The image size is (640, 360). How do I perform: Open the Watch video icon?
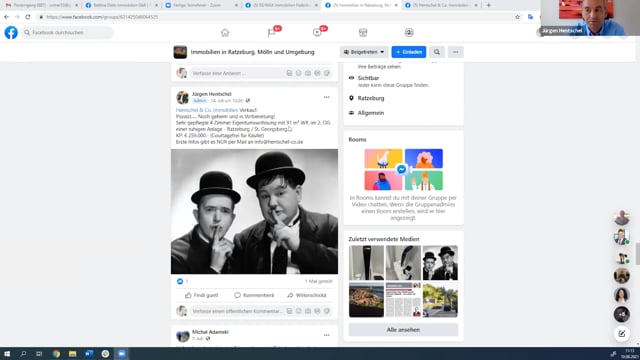click(x=317, y=33)
